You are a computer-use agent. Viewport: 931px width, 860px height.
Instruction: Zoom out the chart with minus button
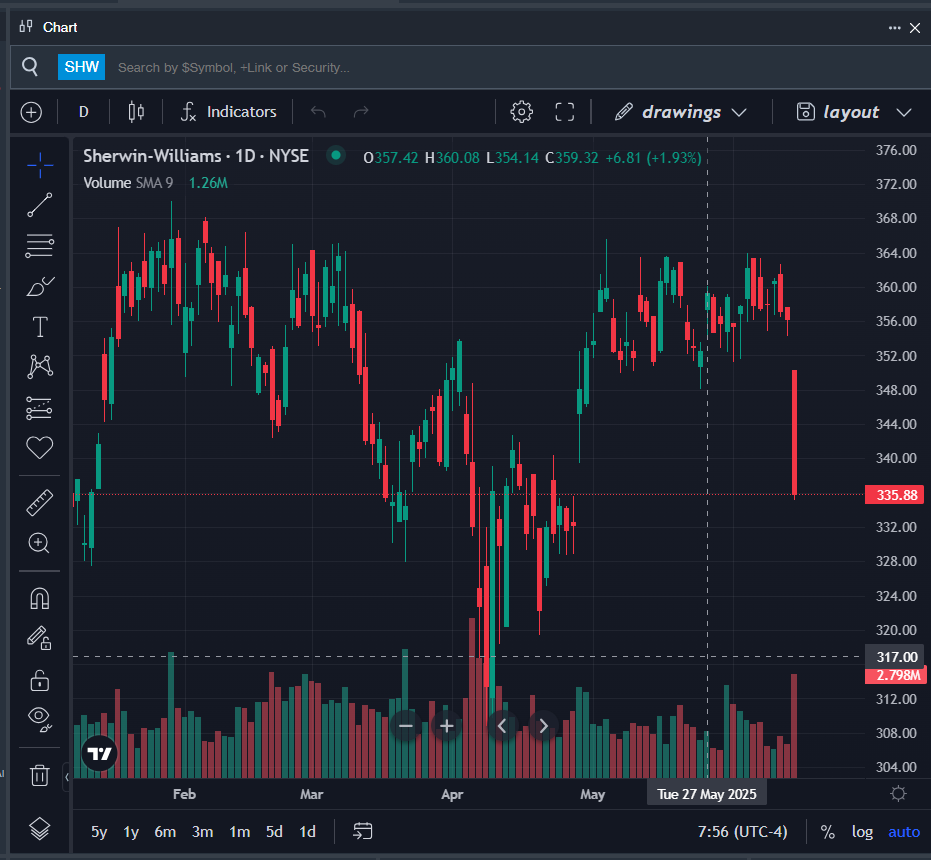pos(406,726)
